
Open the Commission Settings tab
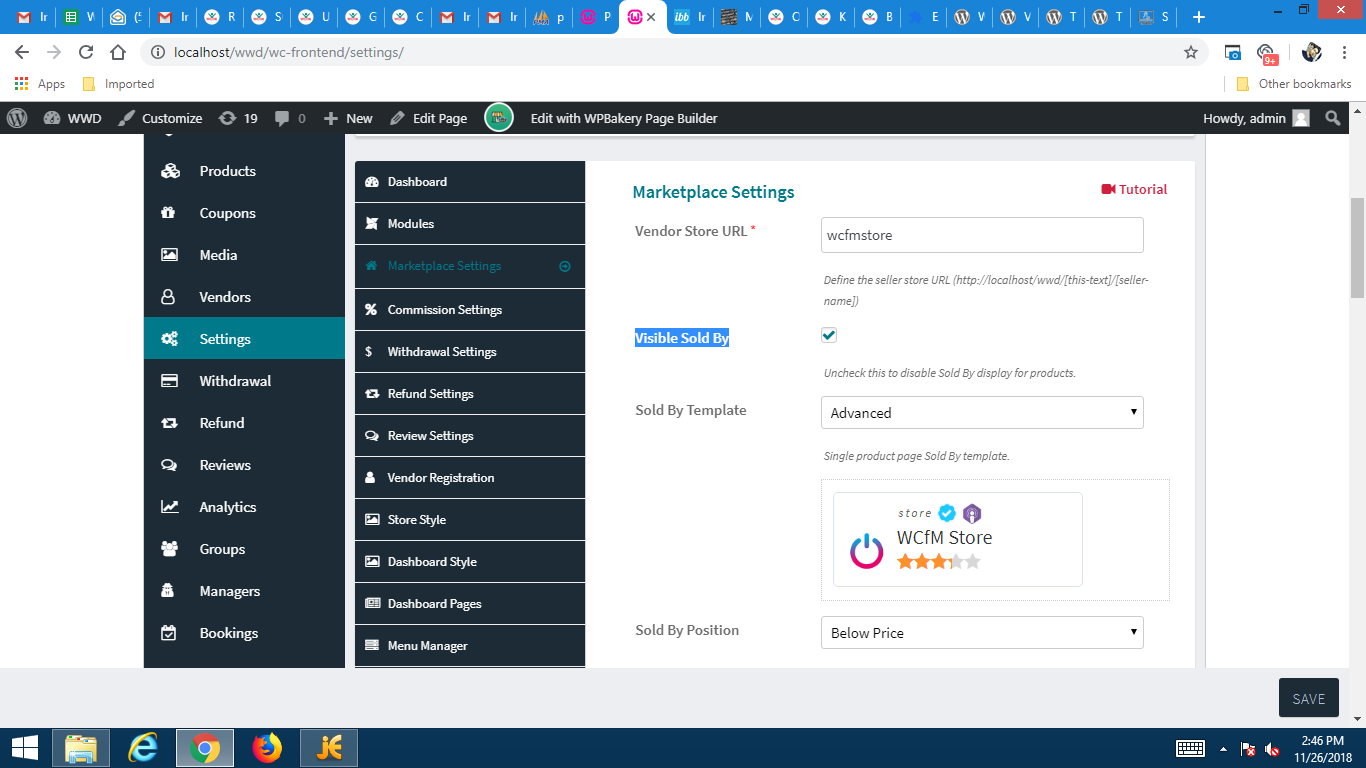(470, 310)
